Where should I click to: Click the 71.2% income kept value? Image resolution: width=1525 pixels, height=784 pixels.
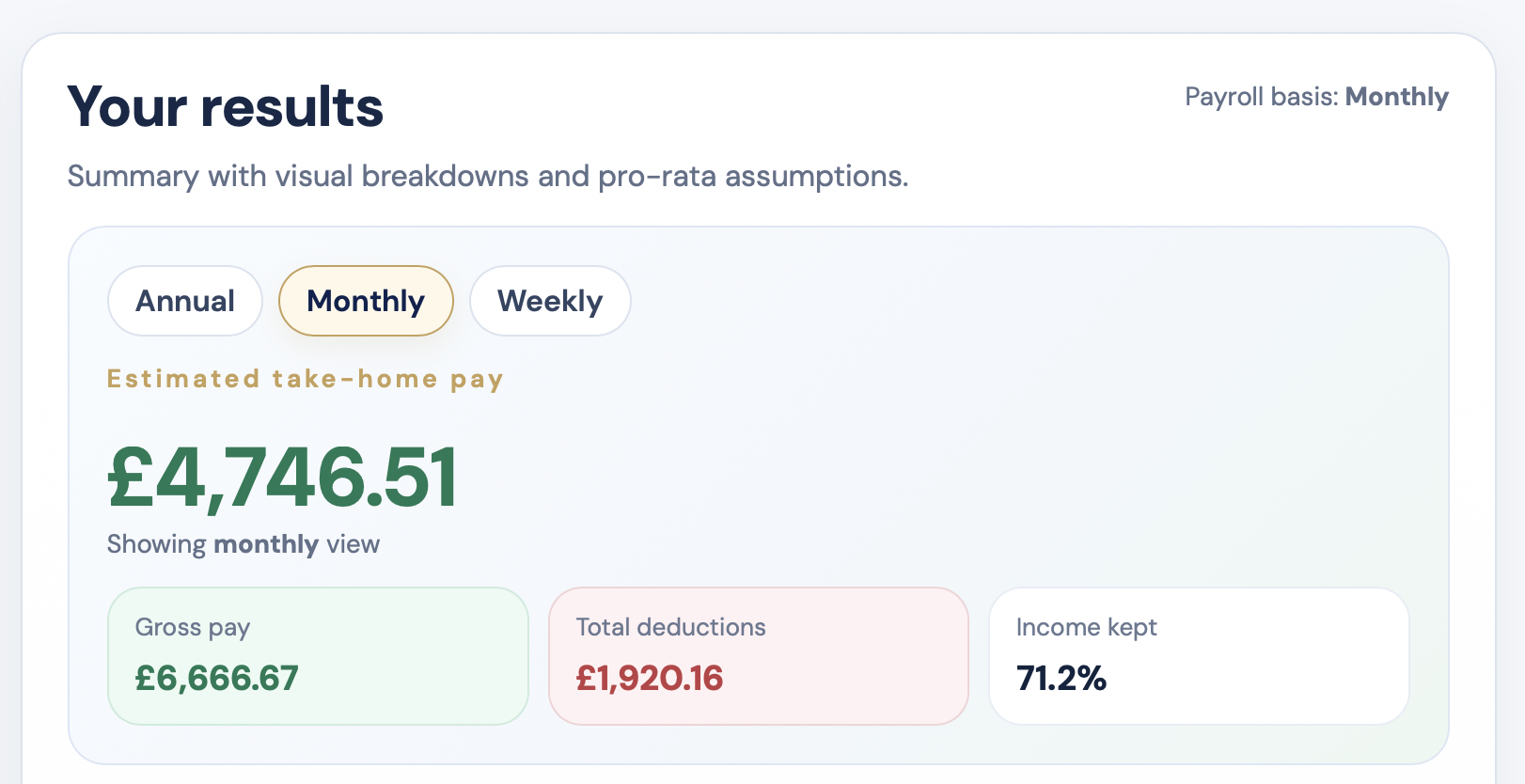tap(1061, 679)
